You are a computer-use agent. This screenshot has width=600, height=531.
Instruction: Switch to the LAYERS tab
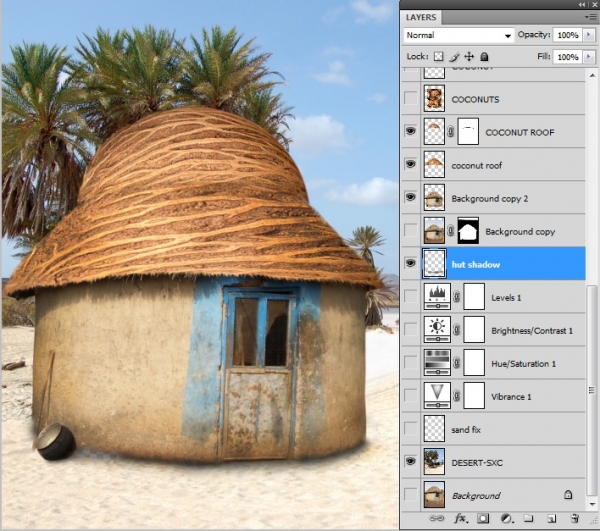click(421, 17)
